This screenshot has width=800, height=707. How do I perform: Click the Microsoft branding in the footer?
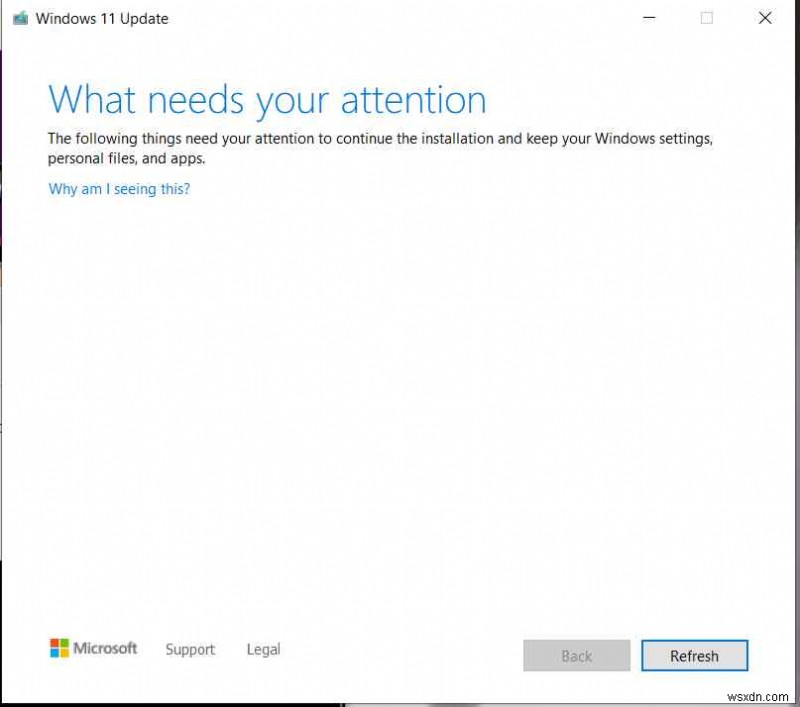point(92,648)
